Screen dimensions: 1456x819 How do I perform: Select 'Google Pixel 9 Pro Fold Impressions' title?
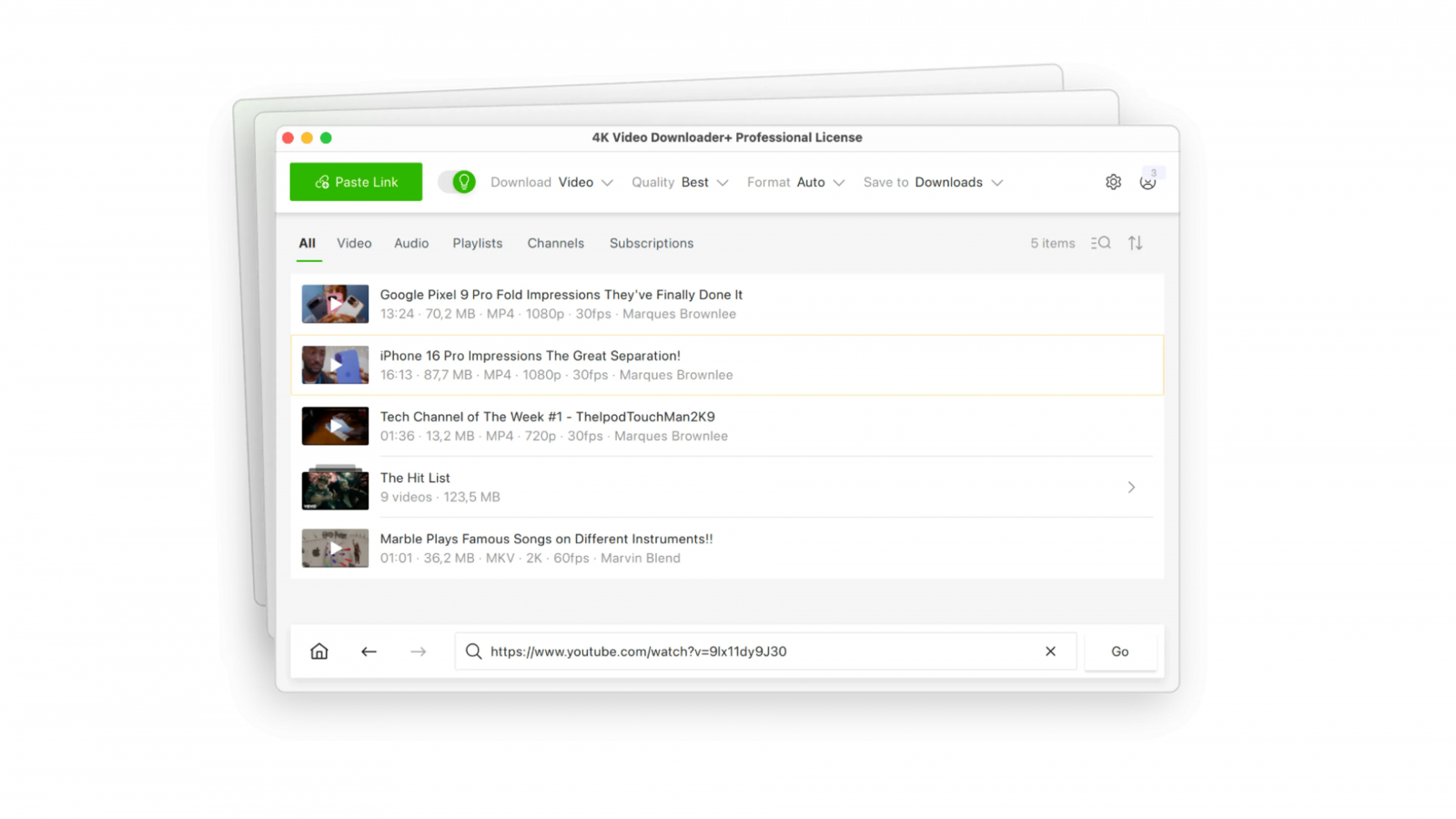(x=561, y=295)
